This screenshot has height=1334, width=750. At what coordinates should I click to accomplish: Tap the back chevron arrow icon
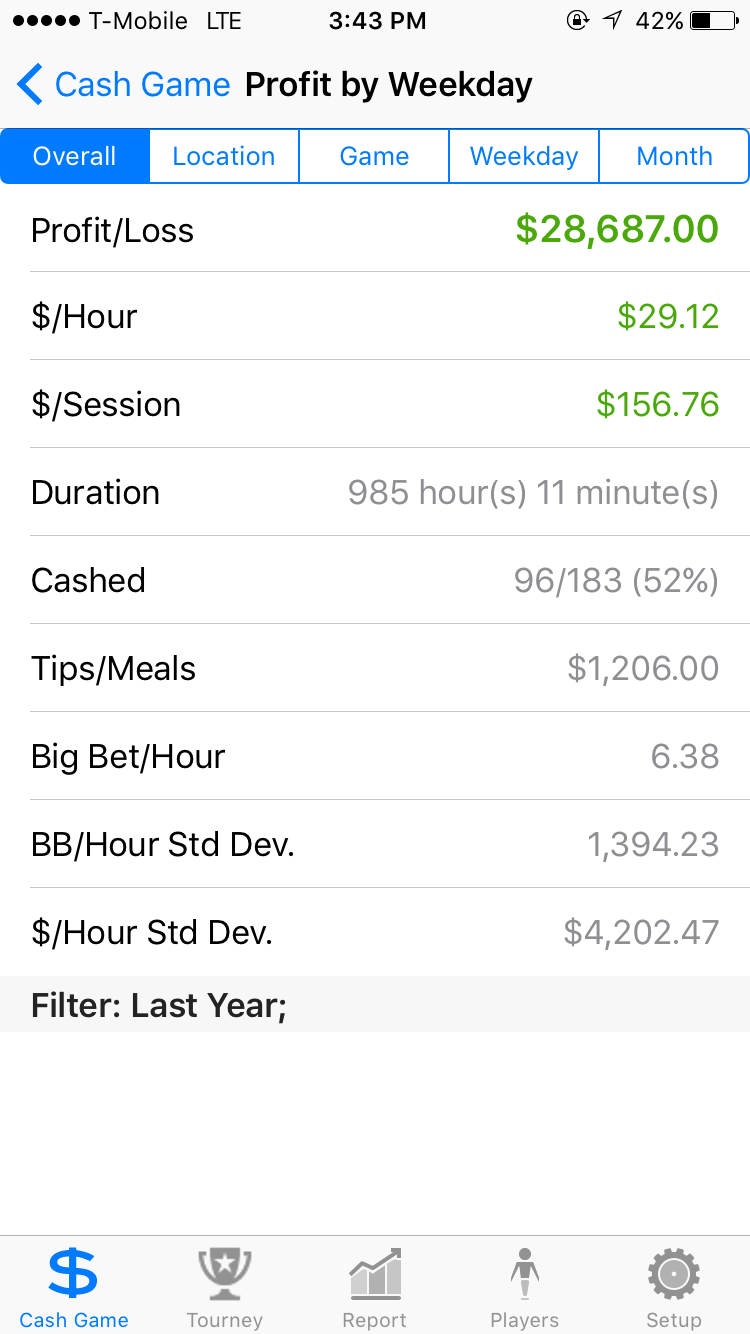[x=30, y=85]
